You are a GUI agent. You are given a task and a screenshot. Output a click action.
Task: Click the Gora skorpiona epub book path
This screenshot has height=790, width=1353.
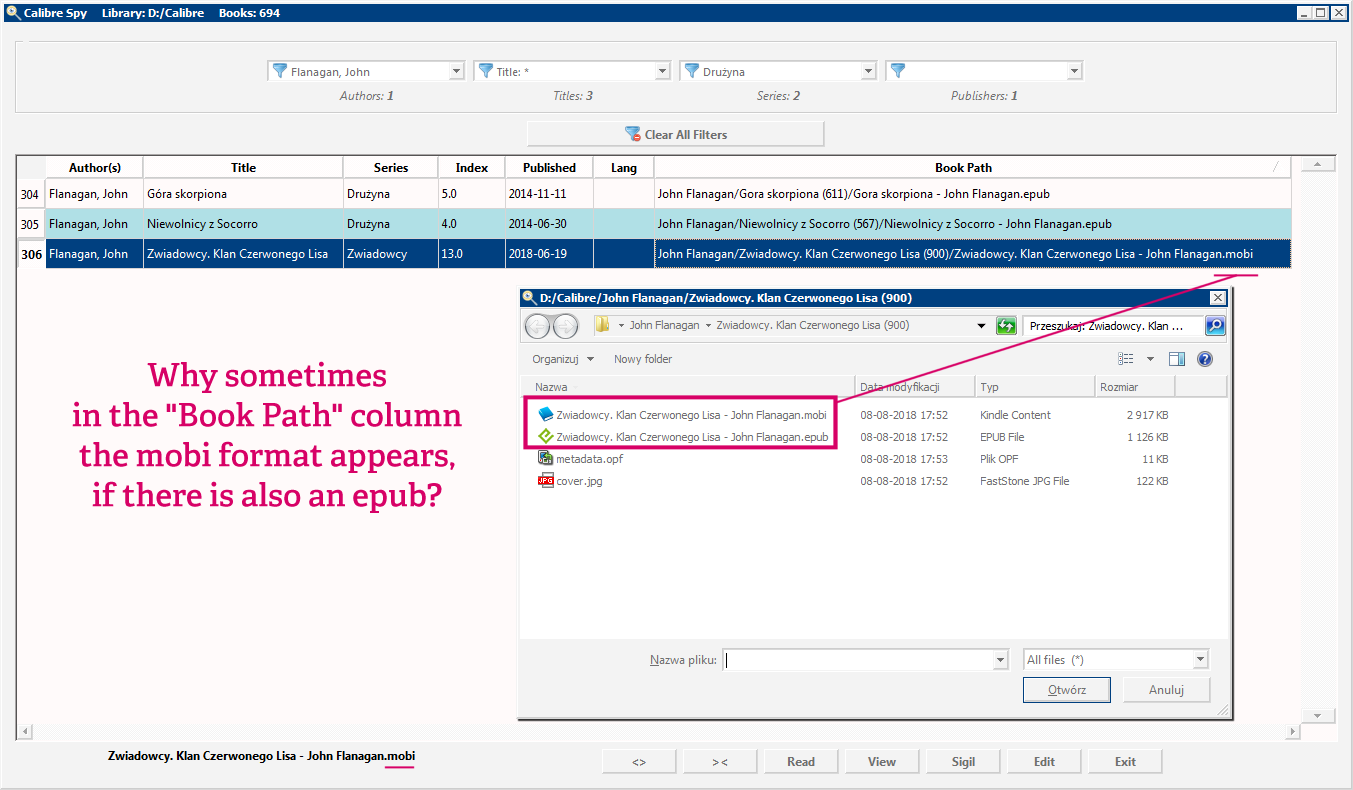tap(973, 194)
